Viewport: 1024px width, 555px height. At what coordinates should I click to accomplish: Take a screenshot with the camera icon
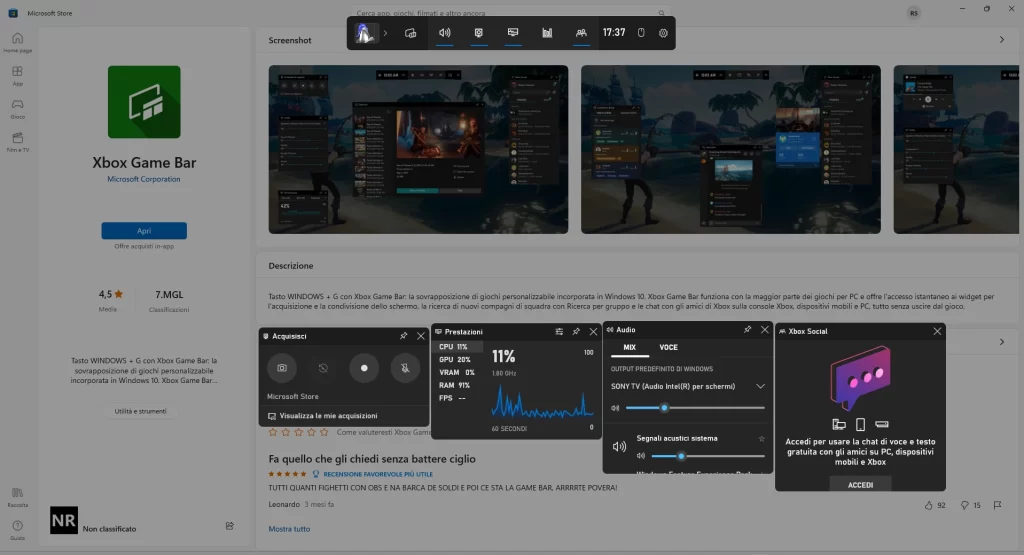(281, 368)
